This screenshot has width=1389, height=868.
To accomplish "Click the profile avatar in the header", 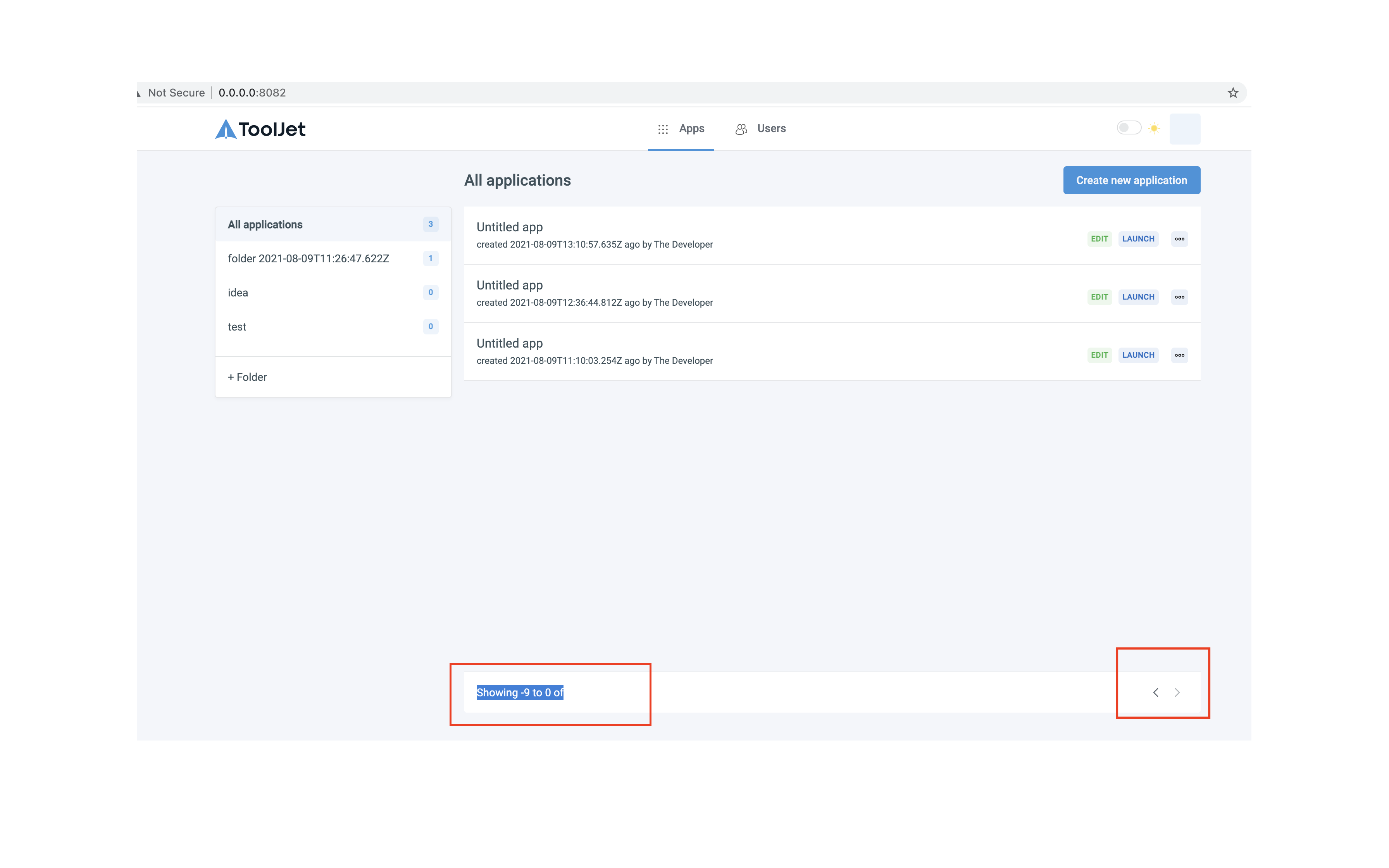I will [x=1185, y=129].
